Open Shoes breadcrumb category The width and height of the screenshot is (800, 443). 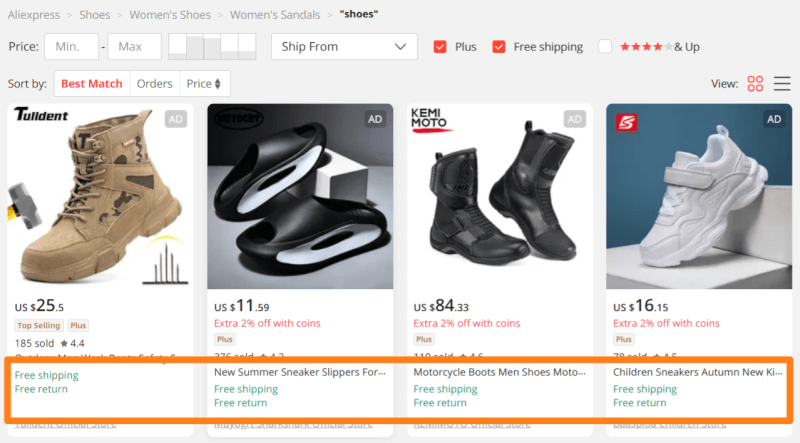click(x=94, y=15)
